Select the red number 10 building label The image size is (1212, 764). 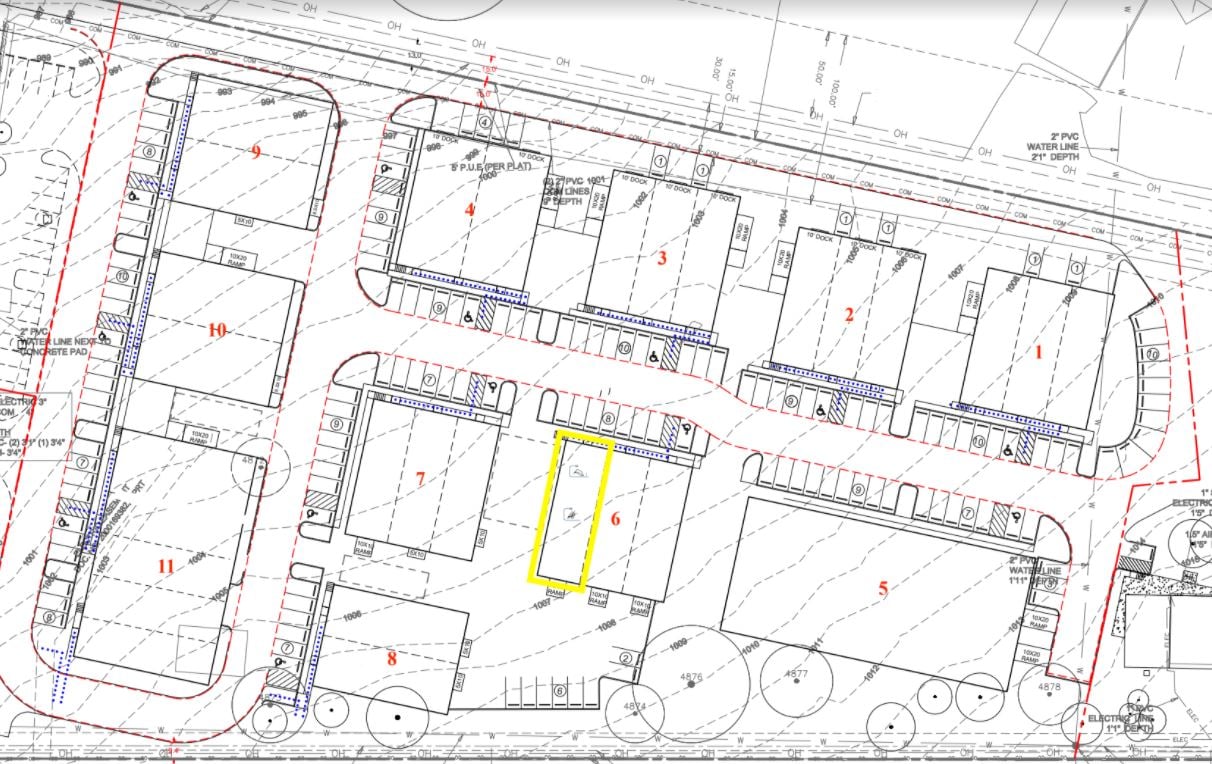[218, 329]
